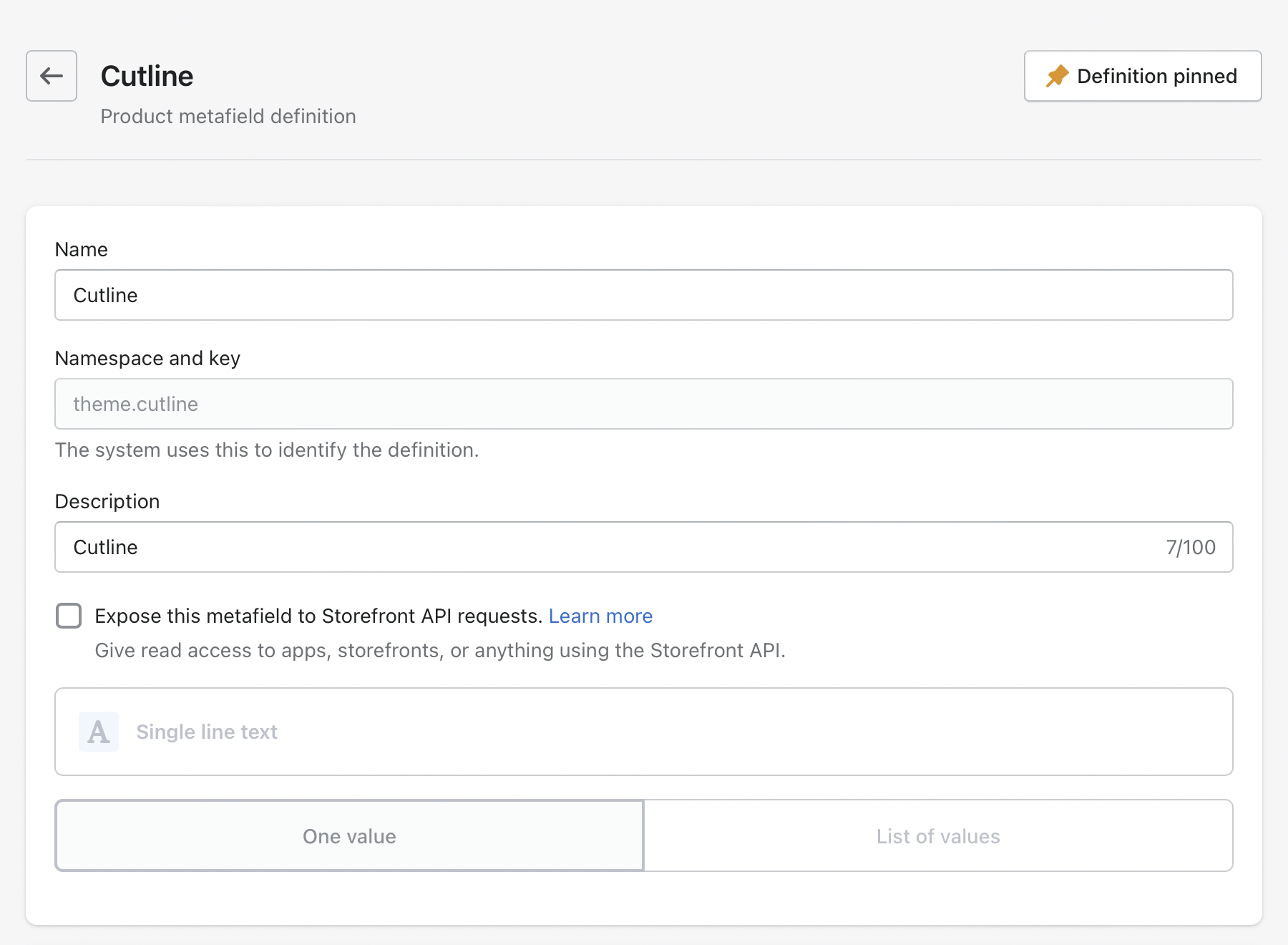1288x945 pixels.
Task: Open the Learn more link
Action: coord(600,616)
